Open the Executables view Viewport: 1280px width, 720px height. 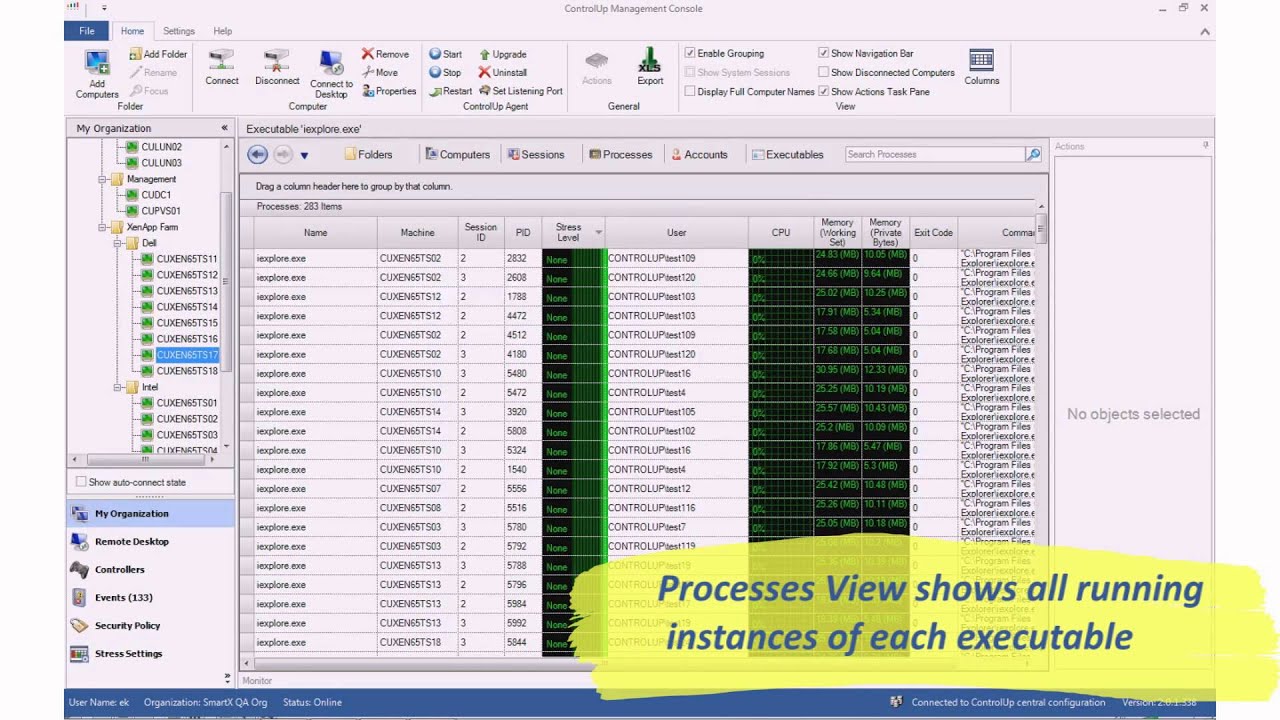click(788, 154)
